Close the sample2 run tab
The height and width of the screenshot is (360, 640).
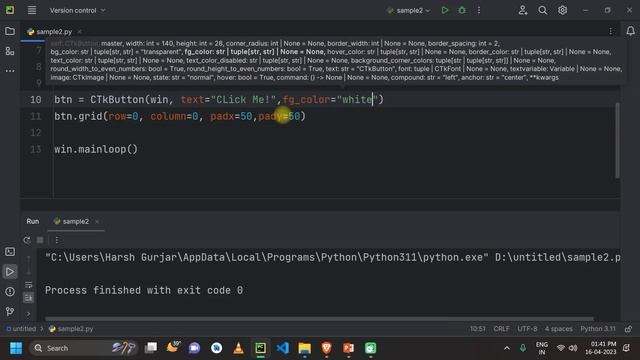point(97,221)
